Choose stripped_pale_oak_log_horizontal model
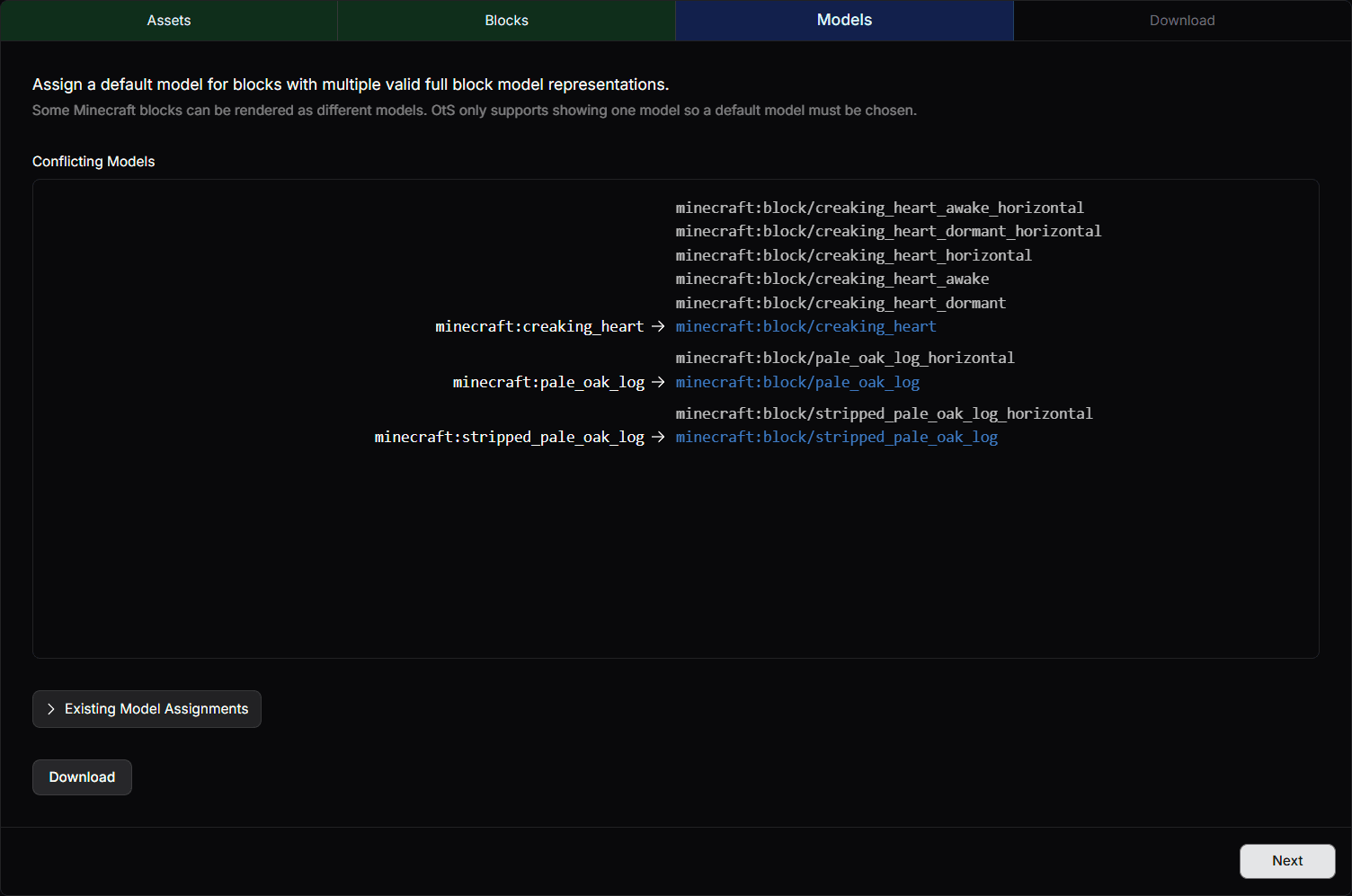Viewport: 1352px width, 896px height. (885, 413)
